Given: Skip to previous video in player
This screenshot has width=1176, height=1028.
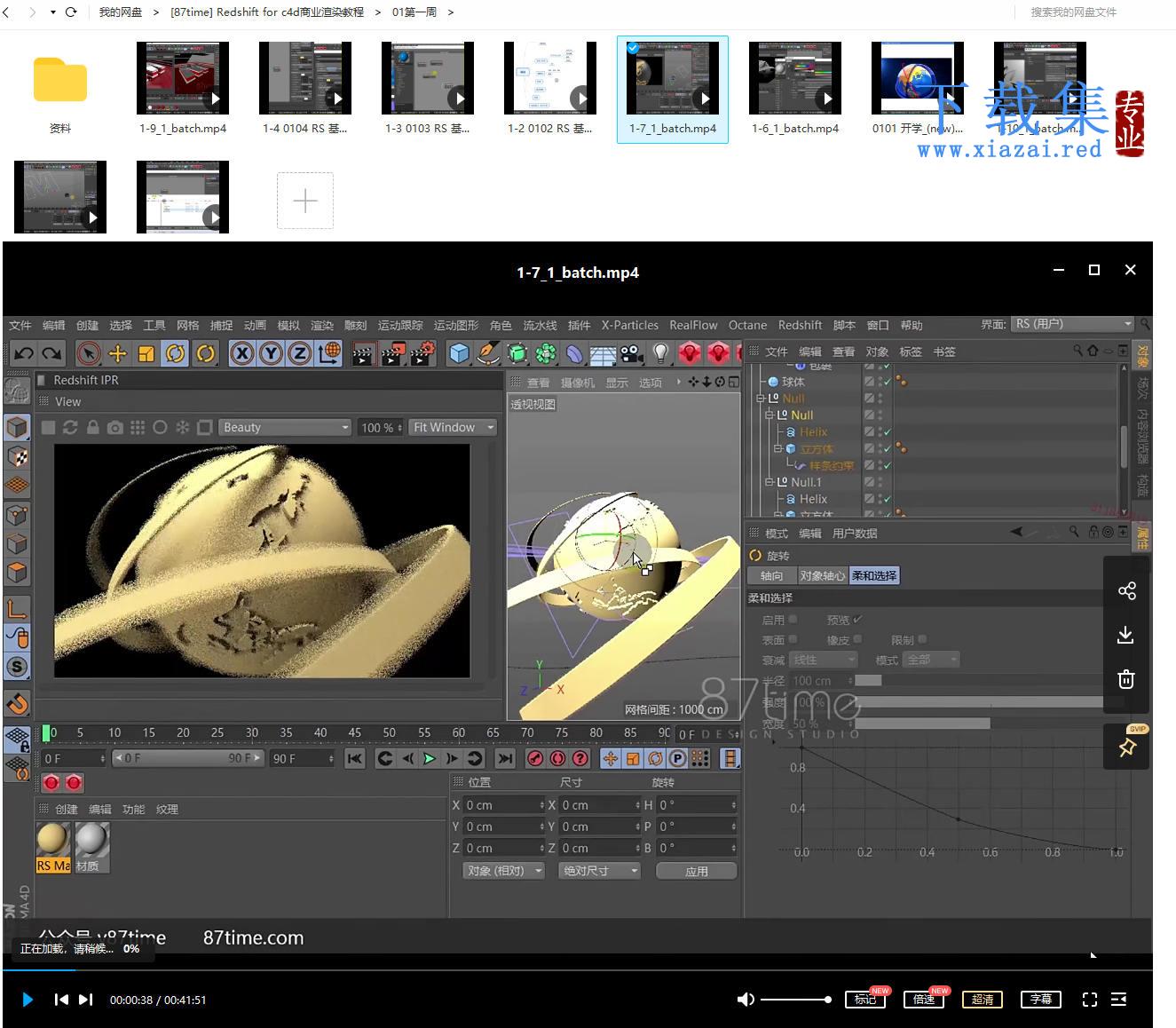Looking at the screenshot, I should [x=61, y=1000].
